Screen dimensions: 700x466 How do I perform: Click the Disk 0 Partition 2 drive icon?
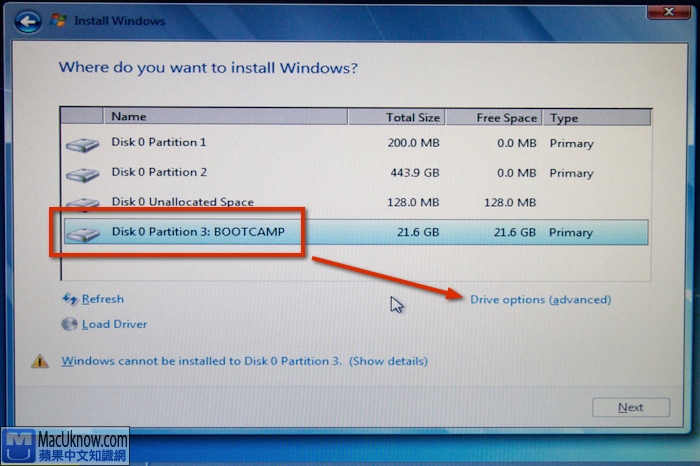tap(83, 174)
